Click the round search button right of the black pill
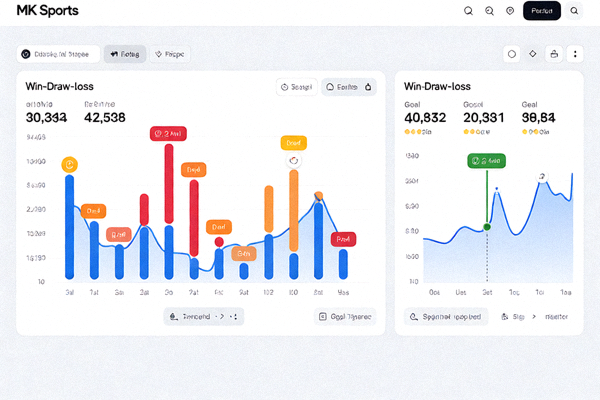The height and width of the screenshot is (400, 600). pos(574,11)
